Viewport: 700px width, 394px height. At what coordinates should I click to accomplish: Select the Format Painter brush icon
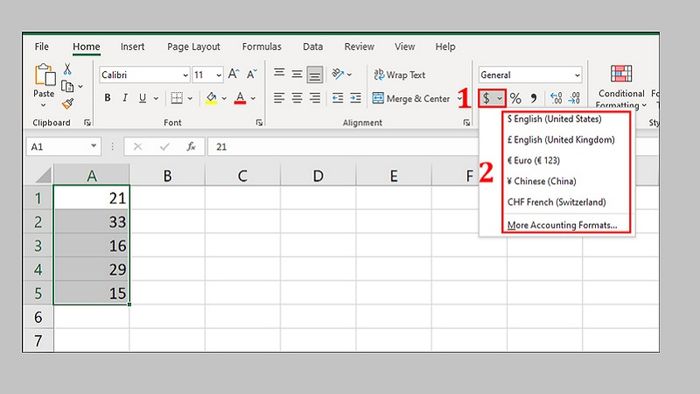[67, 104]
